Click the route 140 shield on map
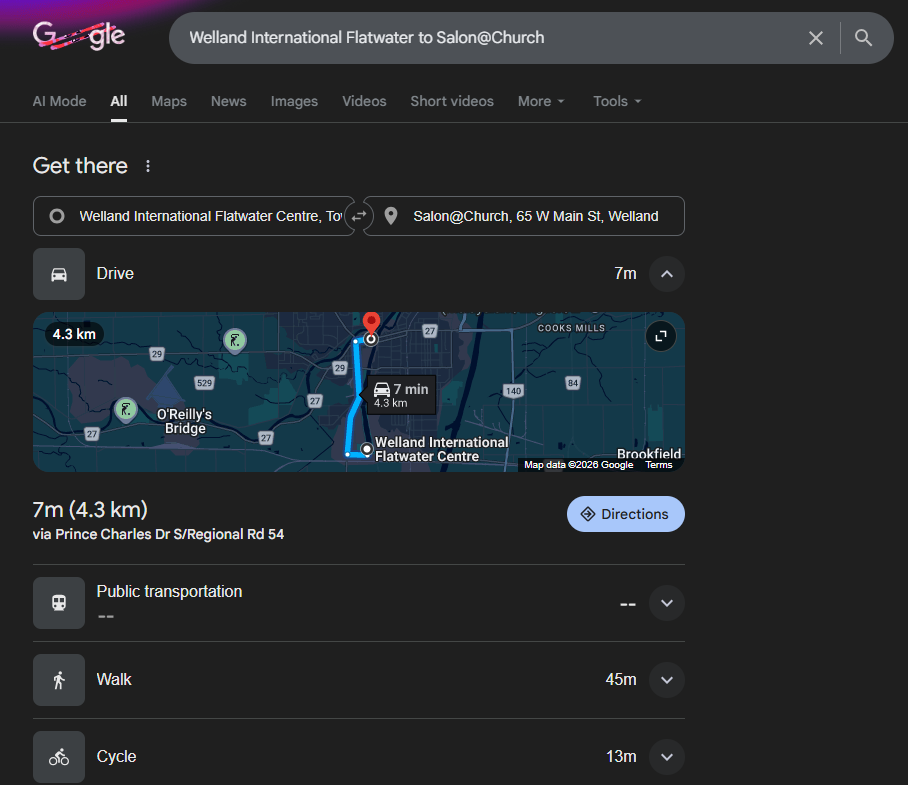Screen dimensions: 908x785 click(513, 391)
